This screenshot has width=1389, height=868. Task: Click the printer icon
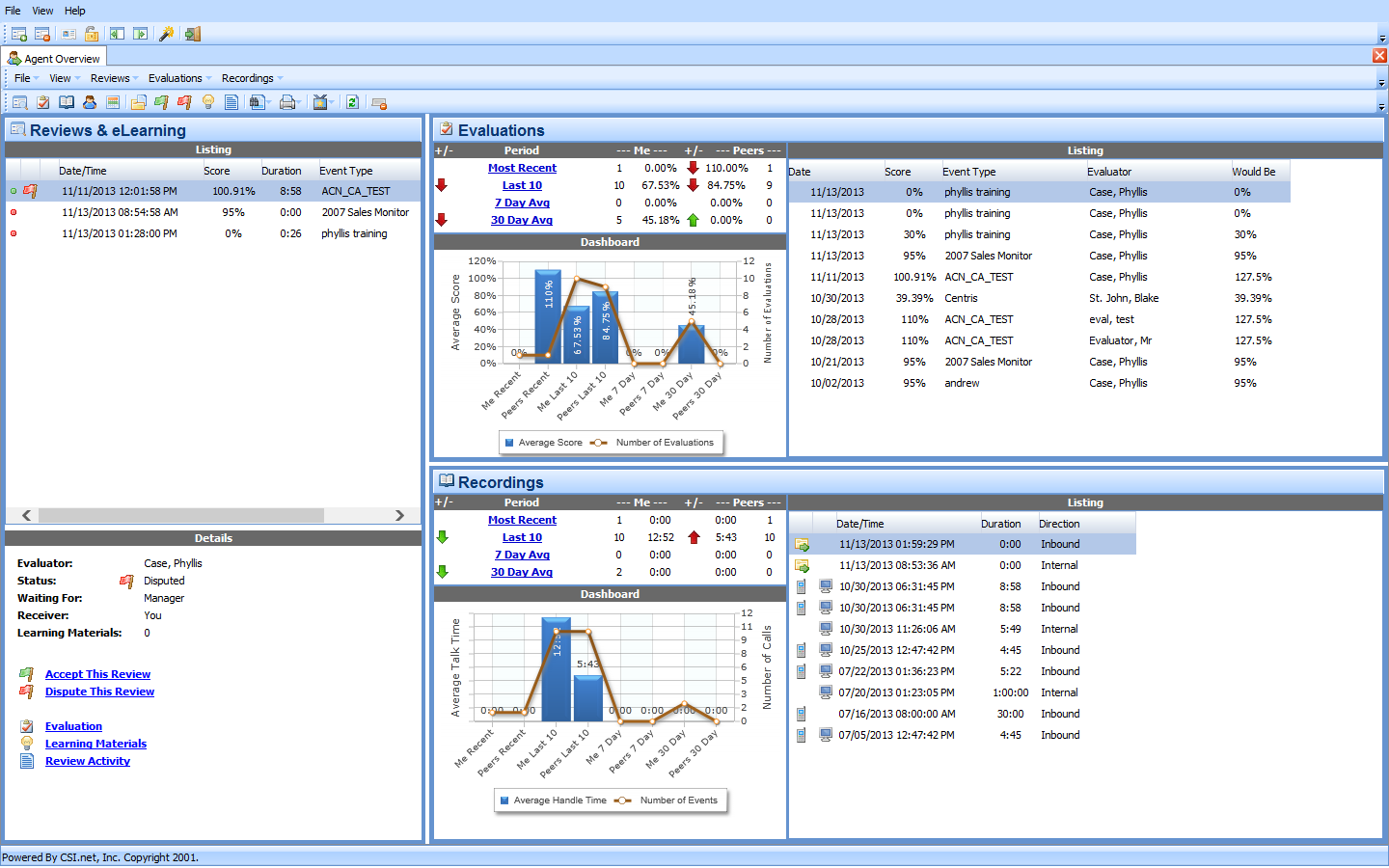point(286,102)
